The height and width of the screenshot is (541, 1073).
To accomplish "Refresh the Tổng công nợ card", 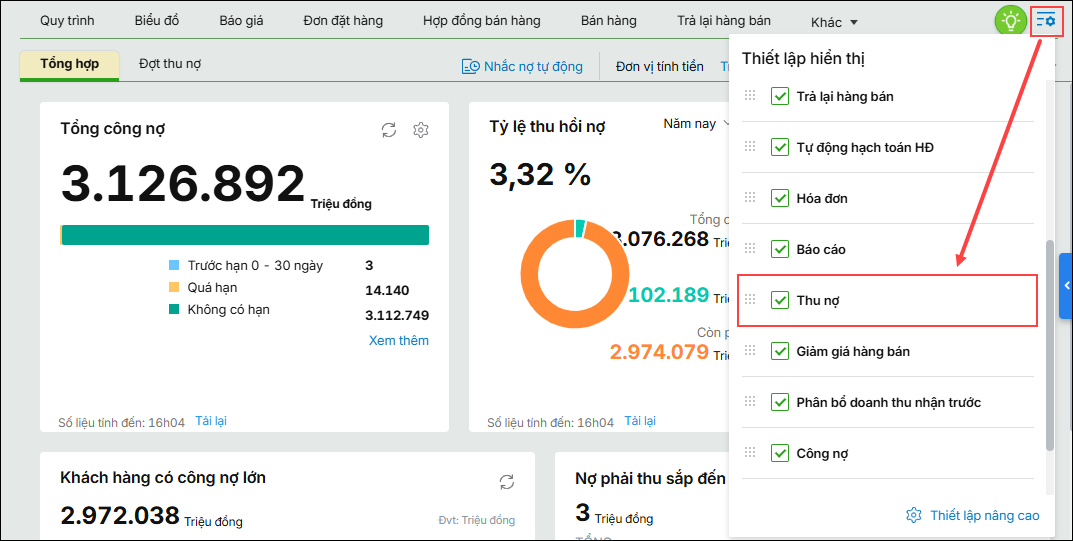I will pos(389,130).
